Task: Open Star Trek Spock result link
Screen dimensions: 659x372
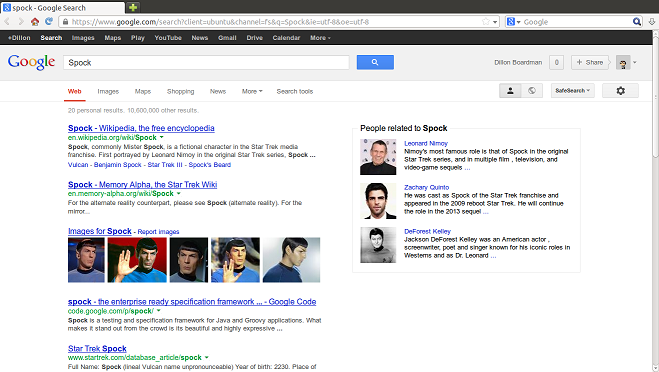Action: 97,348
